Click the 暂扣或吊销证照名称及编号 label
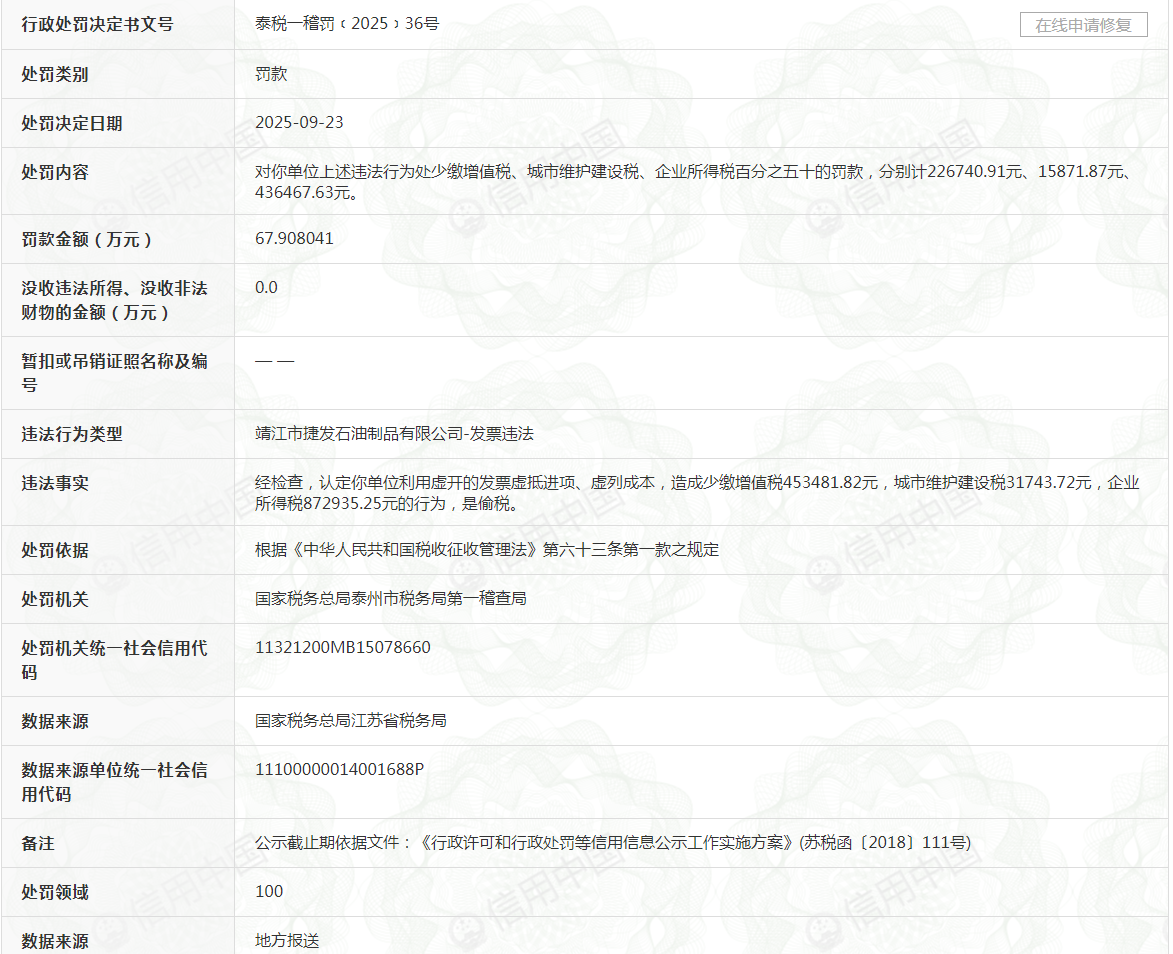This screenshot has height=954, width=1173. coord(114,372)
